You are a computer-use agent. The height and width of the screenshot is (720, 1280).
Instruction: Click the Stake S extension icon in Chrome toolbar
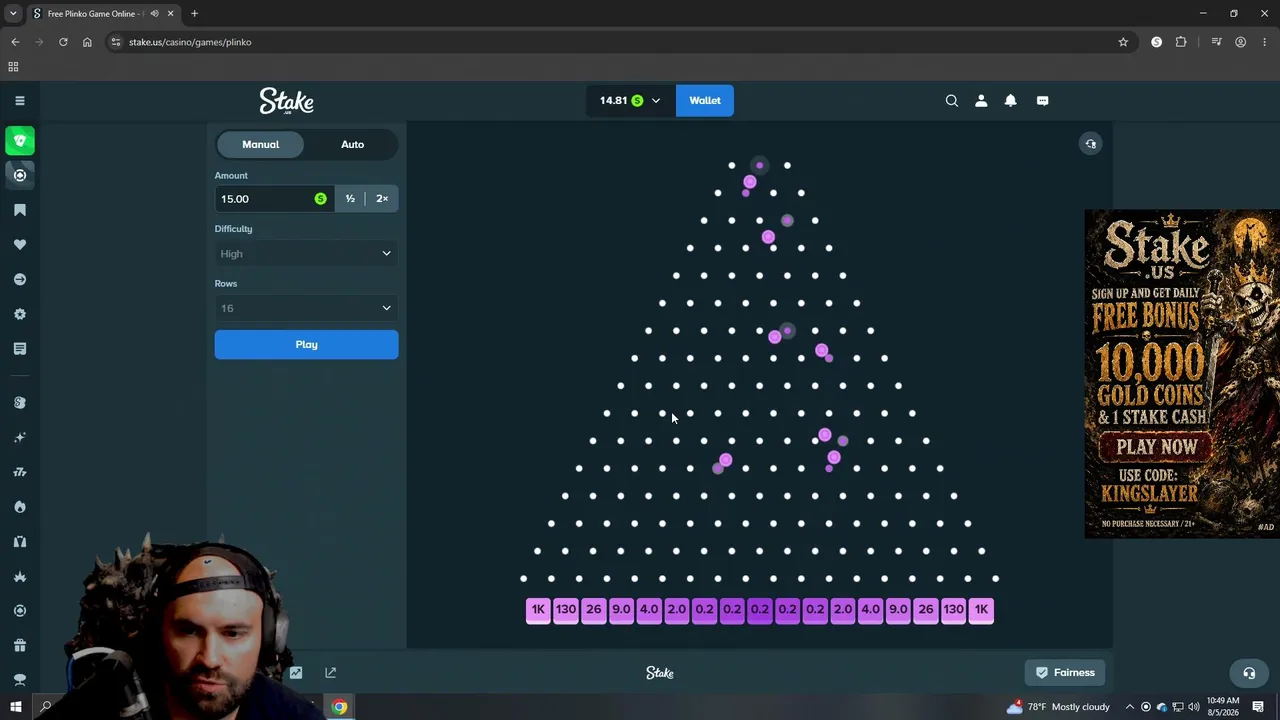coord(1157,42)
